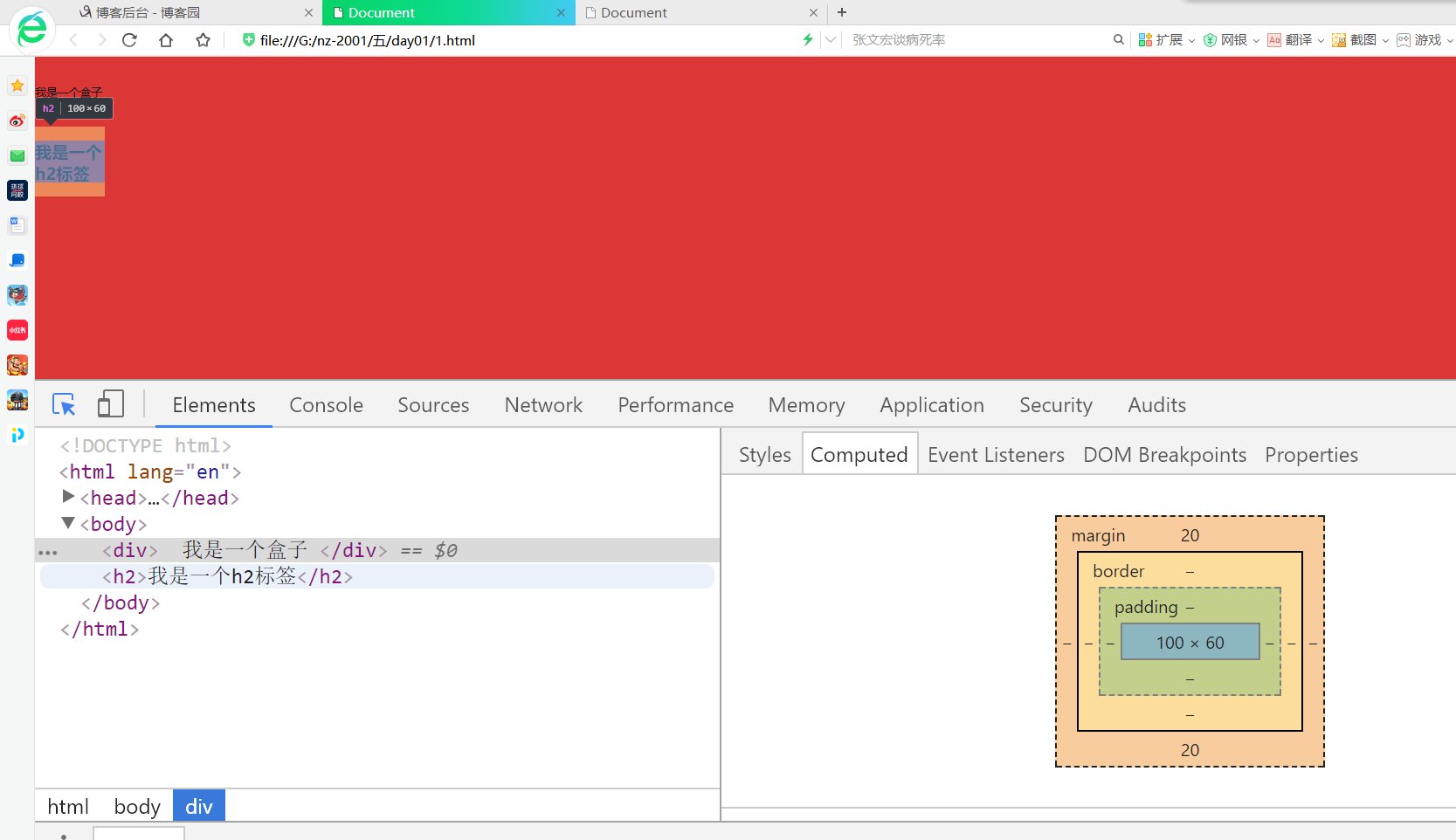Image resolution: width=1456 pixels, height=840 pixels.
Task: Reload the current page
Action: point(129,40)
